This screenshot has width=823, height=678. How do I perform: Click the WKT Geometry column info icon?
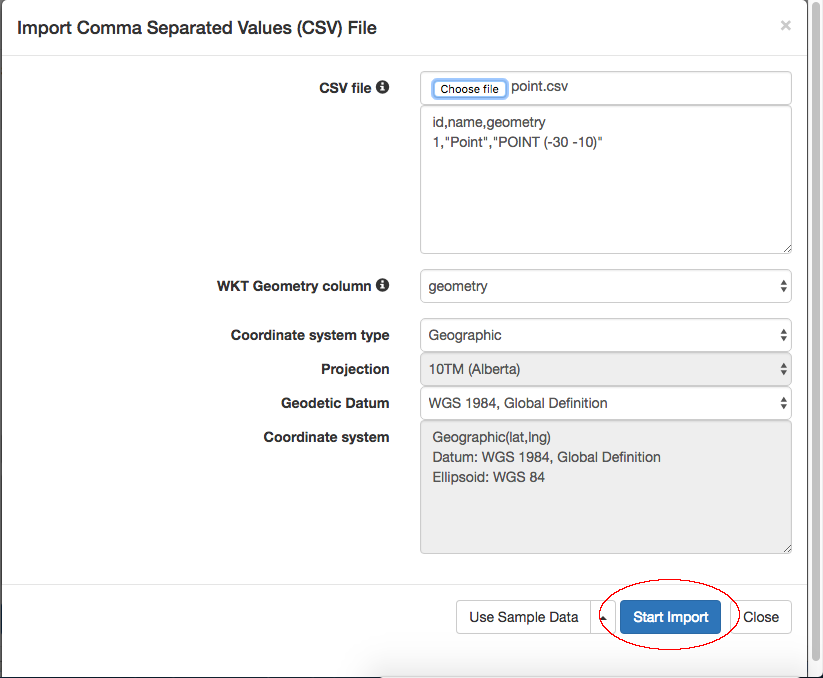click(x=384, y=286)
